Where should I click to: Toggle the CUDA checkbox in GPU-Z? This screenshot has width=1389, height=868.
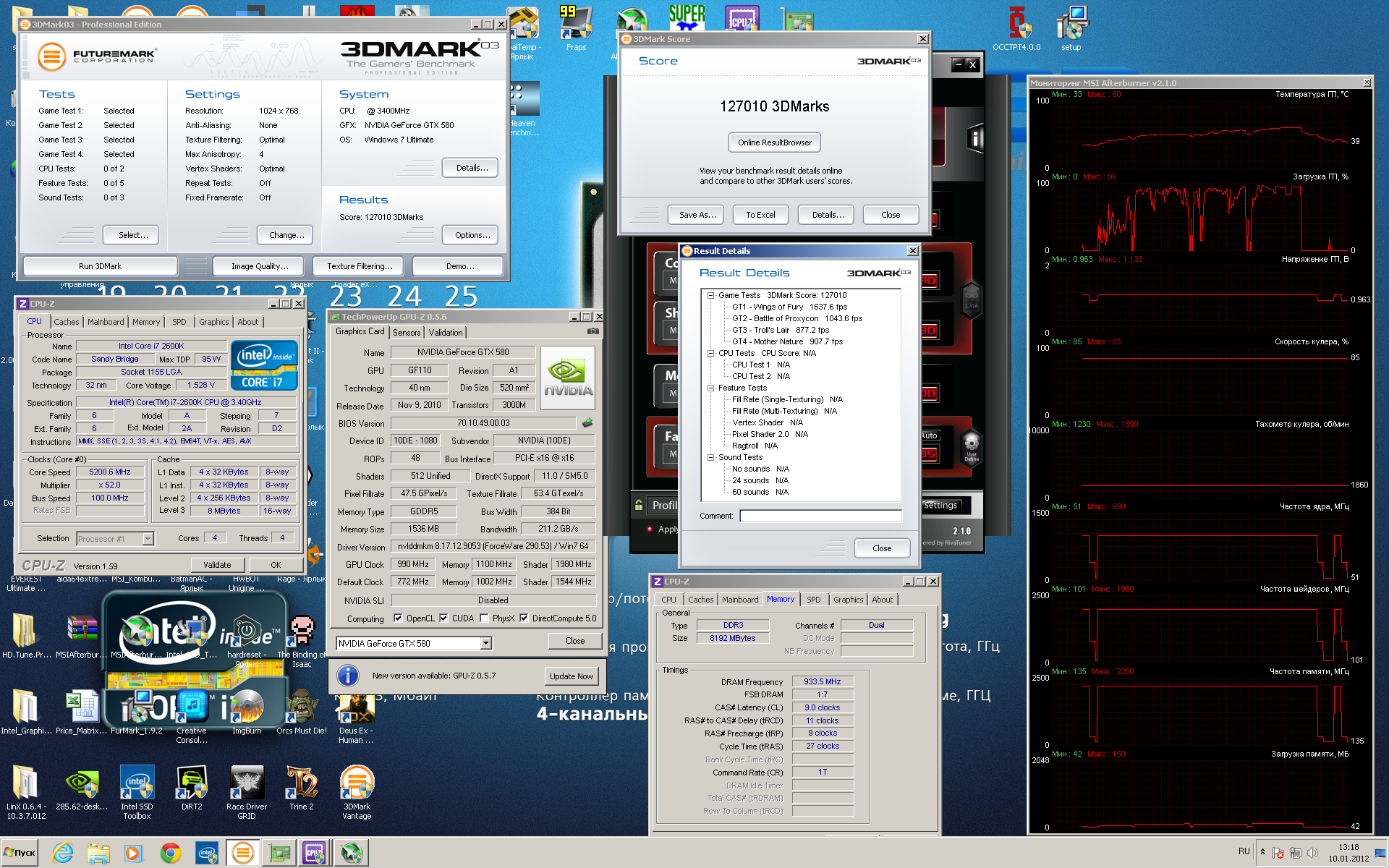pos(443,618)
